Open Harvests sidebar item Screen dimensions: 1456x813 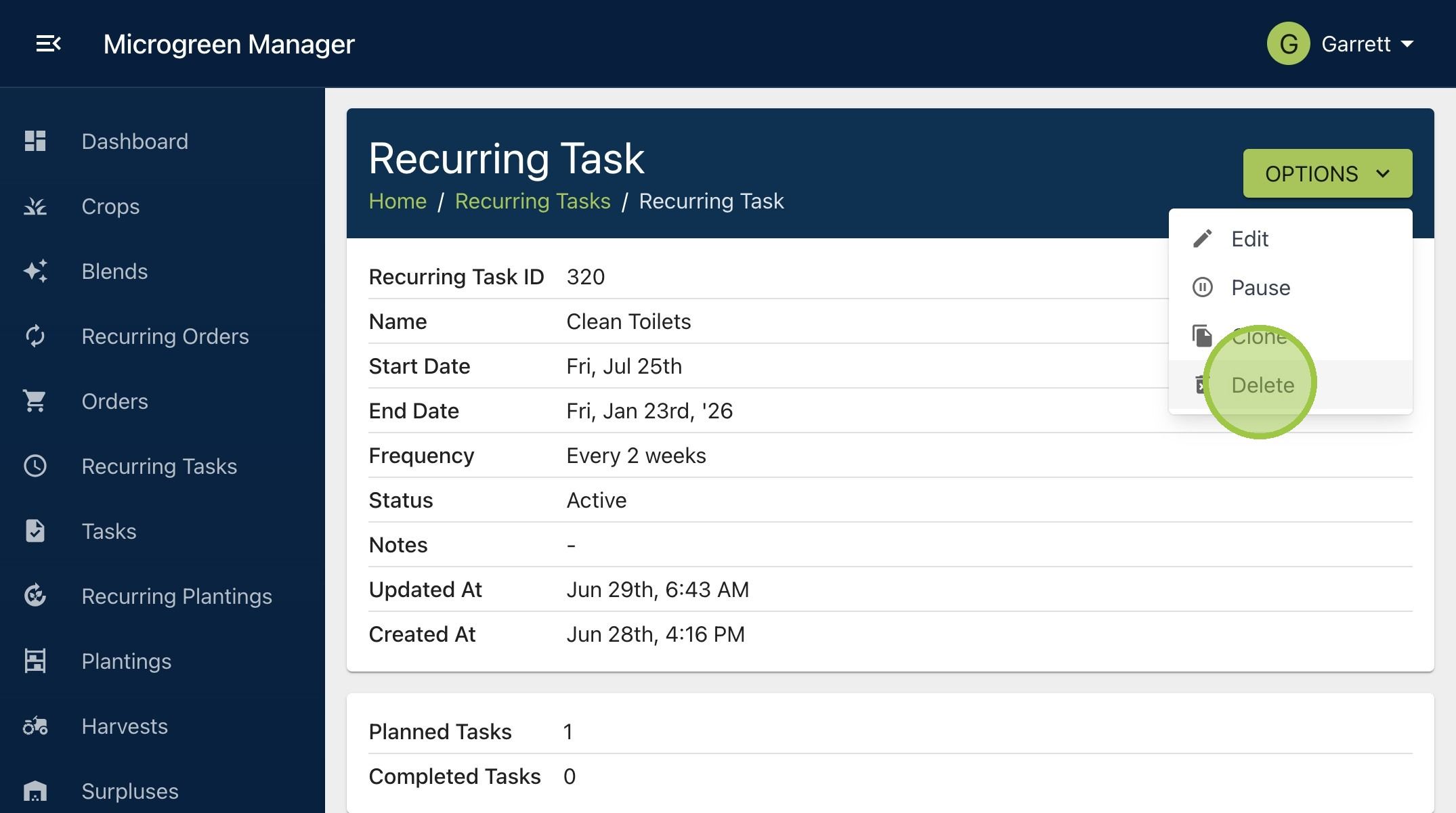pyautogui.click(x=163, y=726)
